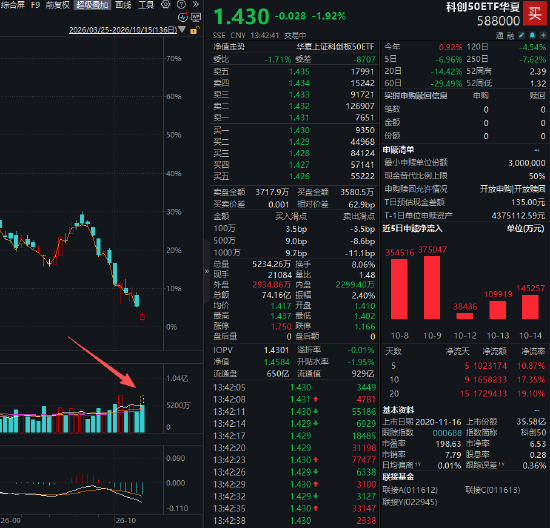Click the 涨停 limit-up price 1.750
The image size is (550, 528).
tap(281, 327)
